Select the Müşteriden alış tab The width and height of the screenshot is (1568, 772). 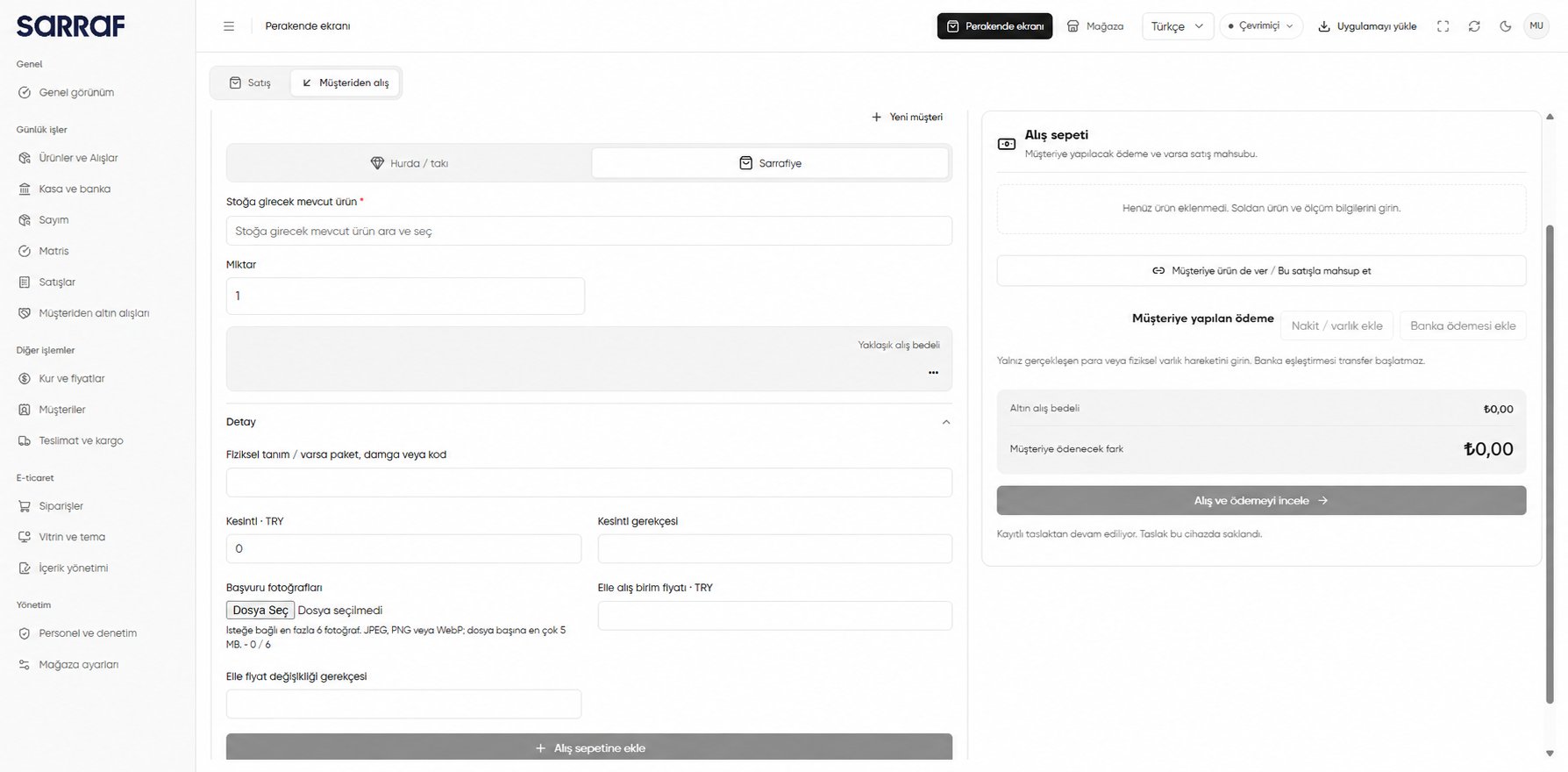[x=346, y=82]
